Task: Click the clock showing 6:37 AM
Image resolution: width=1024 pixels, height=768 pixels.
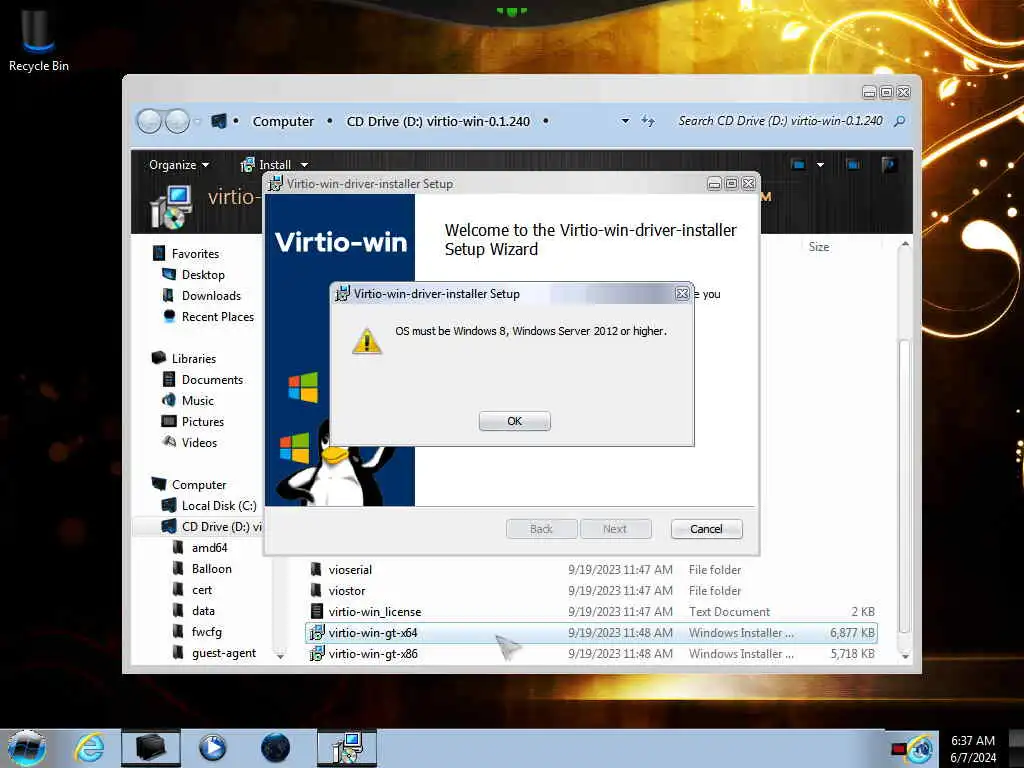Action: point(973,741)
